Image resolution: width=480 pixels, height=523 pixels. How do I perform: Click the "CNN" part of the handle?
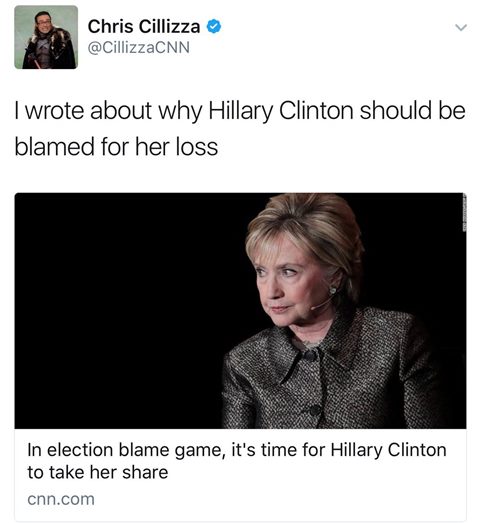172,47
